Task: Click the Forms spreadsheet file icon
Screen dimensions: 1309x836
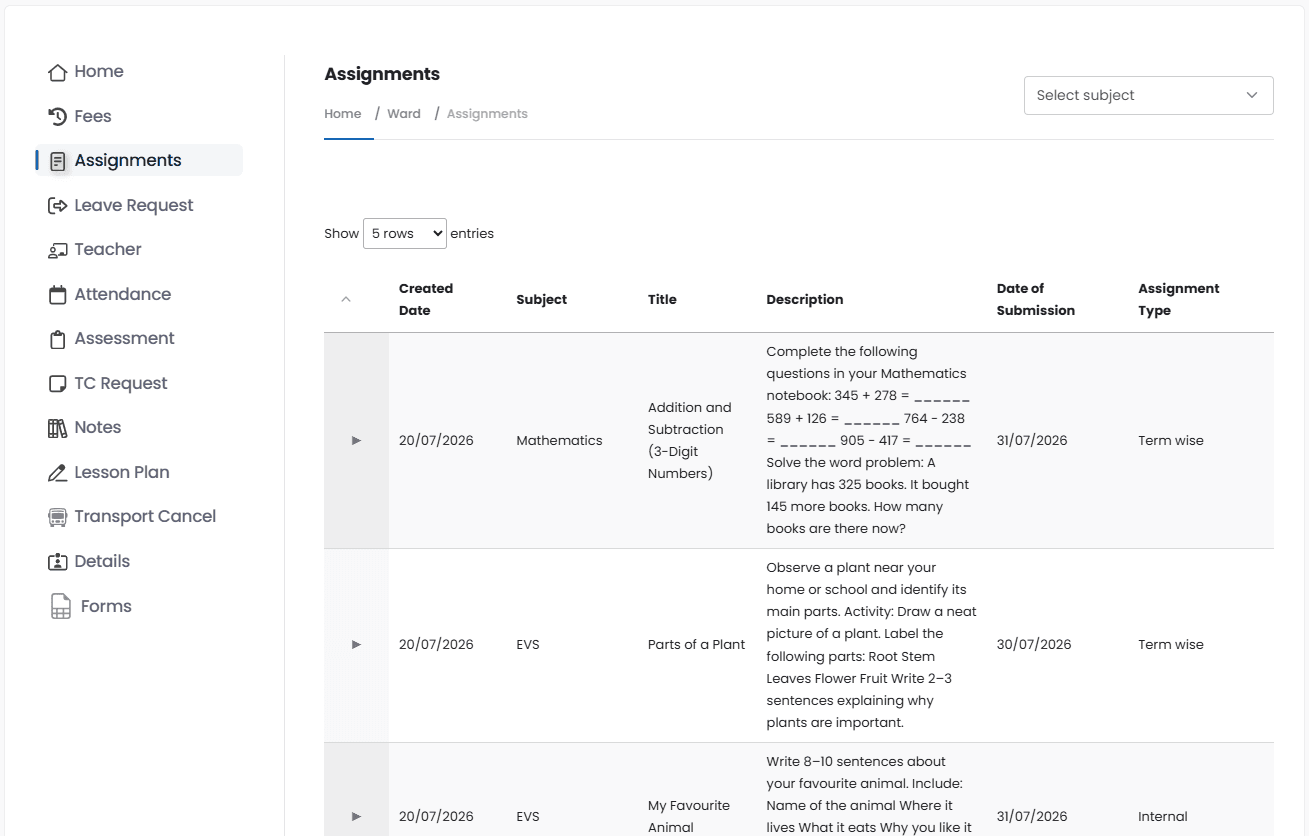Action: pyautogui.click(x=61, y=606)
